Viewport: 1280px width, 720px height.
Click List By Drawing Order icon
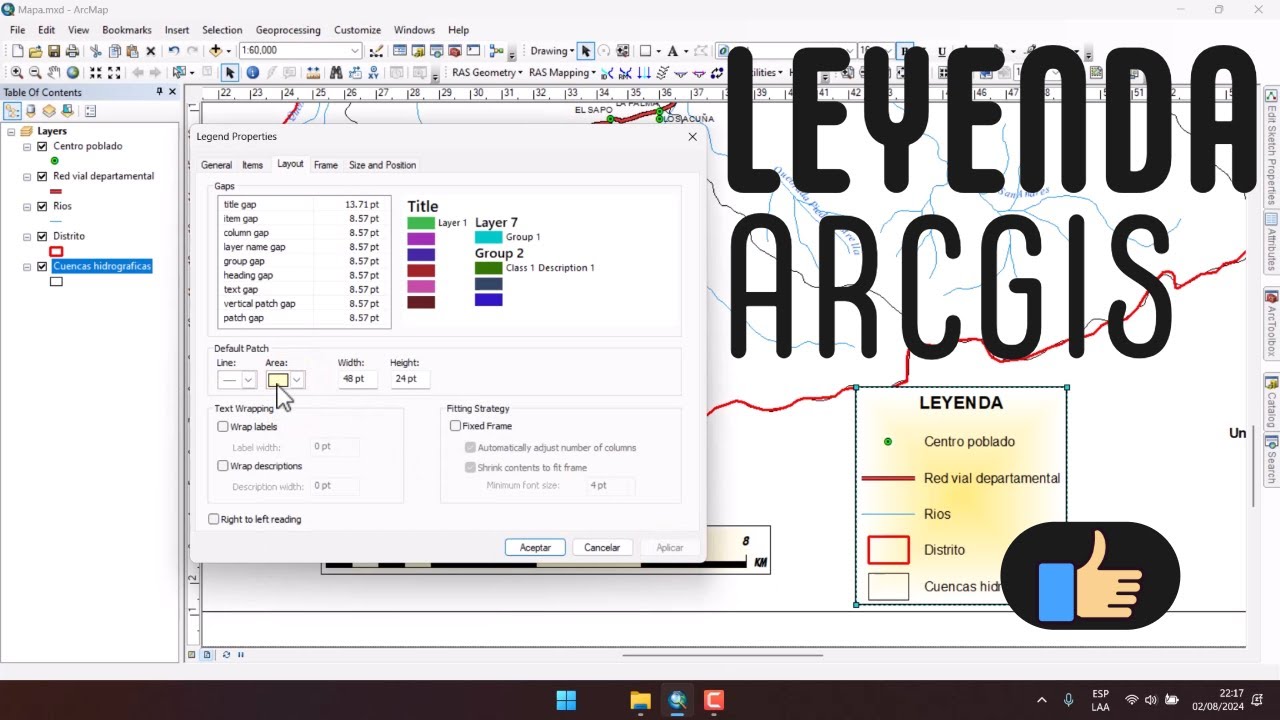pyautogui.click(x=14, y=111)
